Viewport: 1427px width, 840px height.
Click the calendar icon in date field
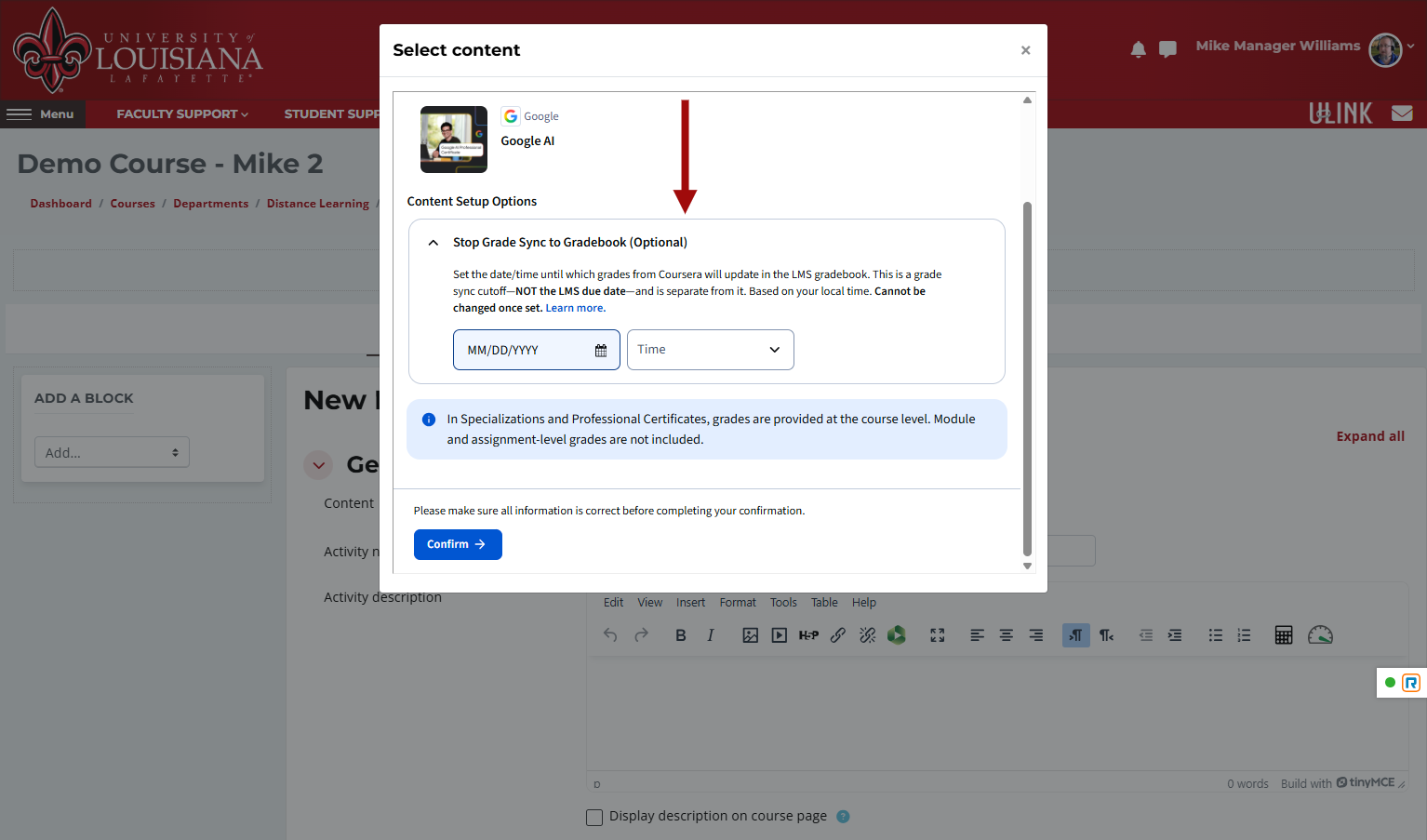[x=601, y=351]
